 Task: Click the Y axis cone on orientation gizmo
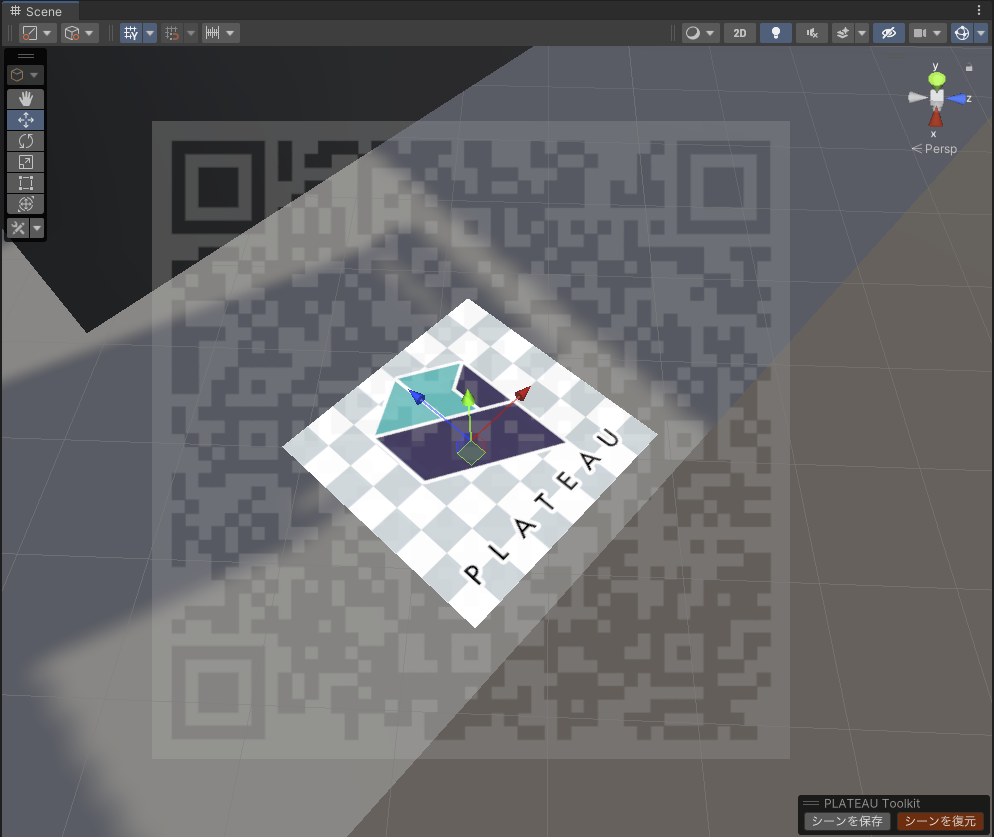click(937, 79)
